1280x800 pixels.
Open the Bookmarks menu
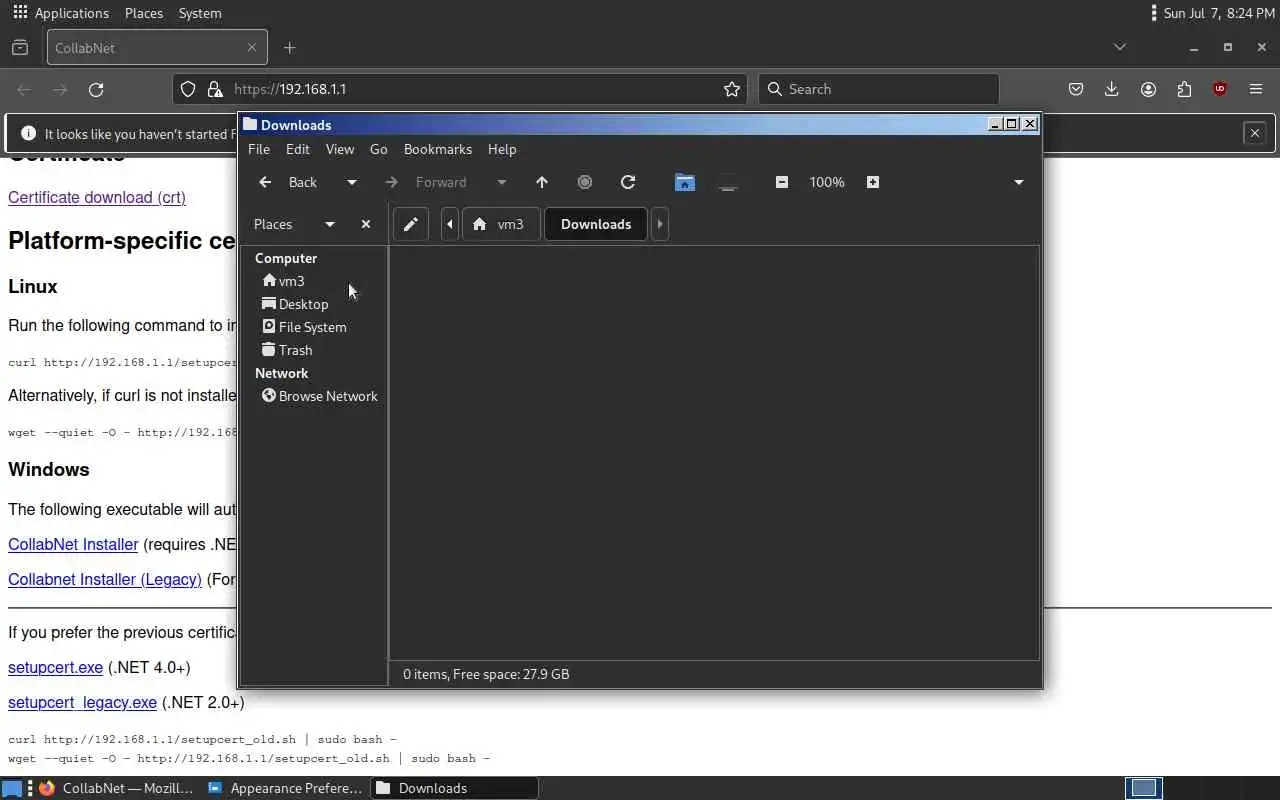[x=438, y=149]
